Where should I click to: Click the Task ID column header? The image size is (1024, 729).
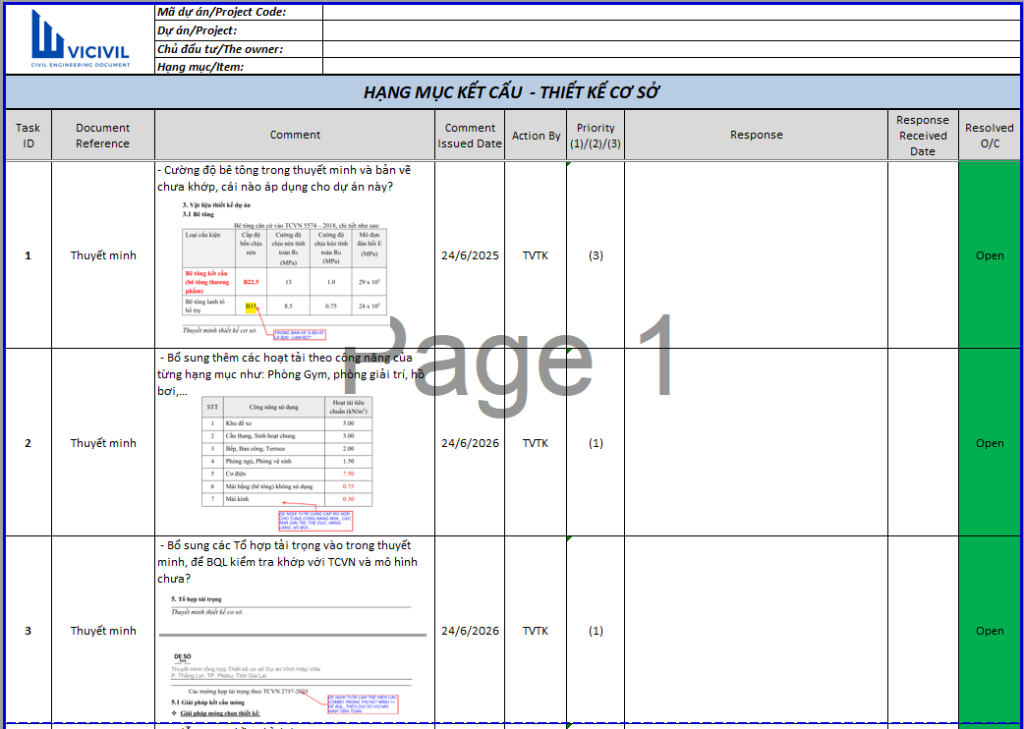pos(28,135)
